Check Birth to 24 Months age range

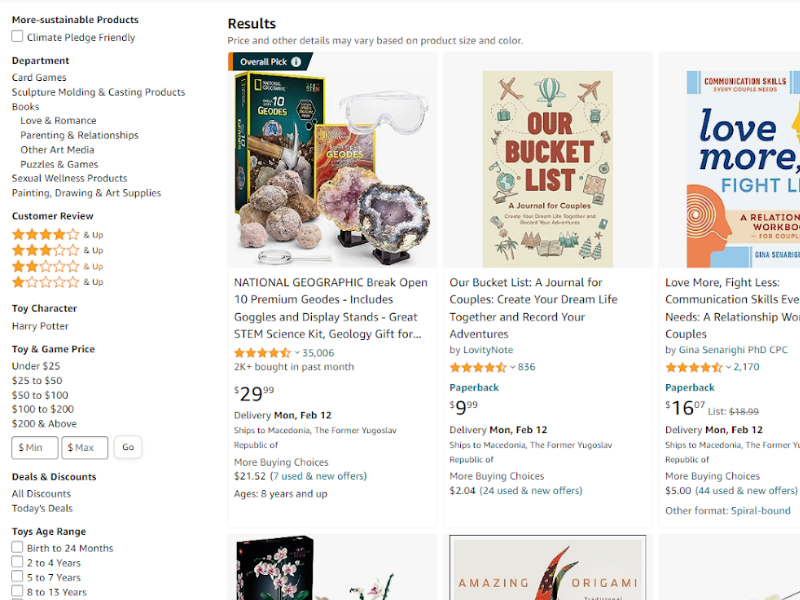tap(17, 547)
